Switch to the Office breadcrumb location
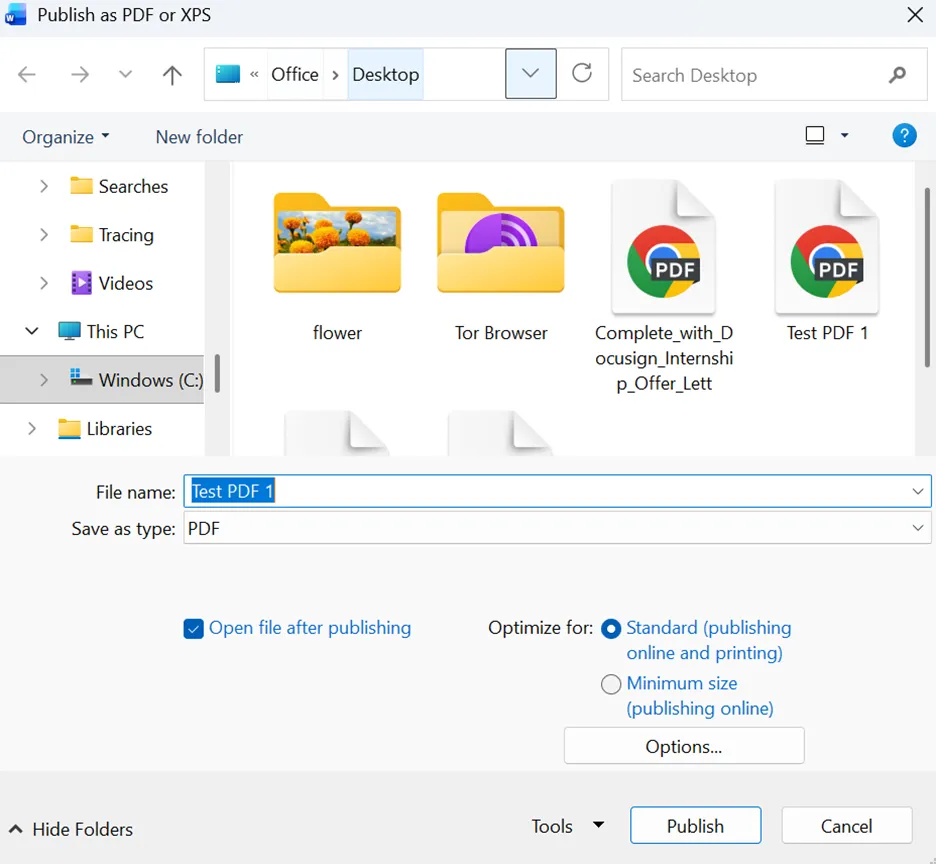 (294, 74)
